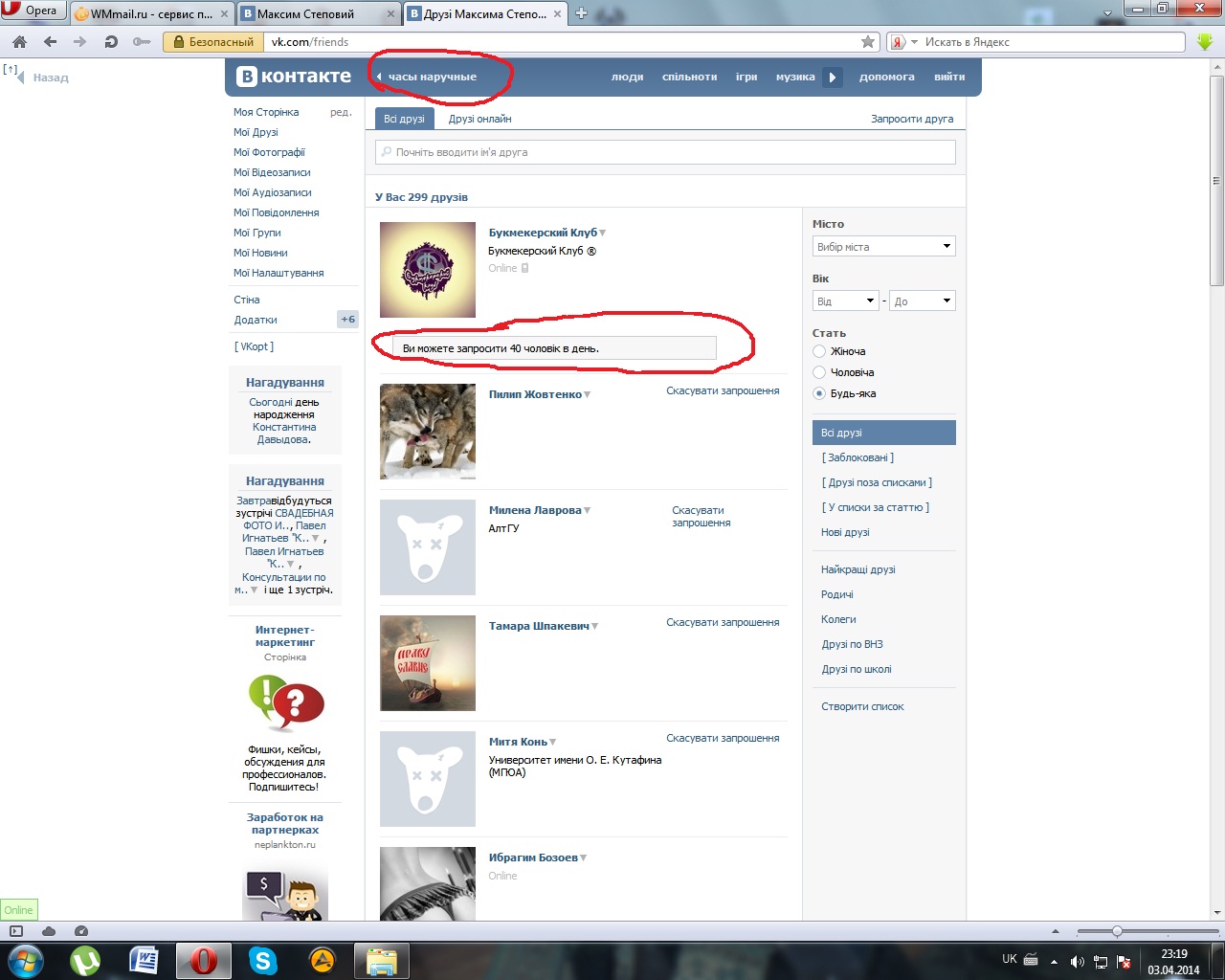Expand menu next to Тамара Шпакевич
Viewport: 1225px width, 980px height.
(595, 627)
